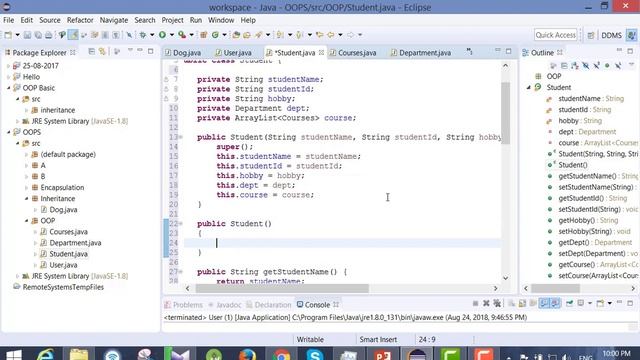Click the Open Perspective icon
This screenshot has width=640, height=360.
(591, 36)
